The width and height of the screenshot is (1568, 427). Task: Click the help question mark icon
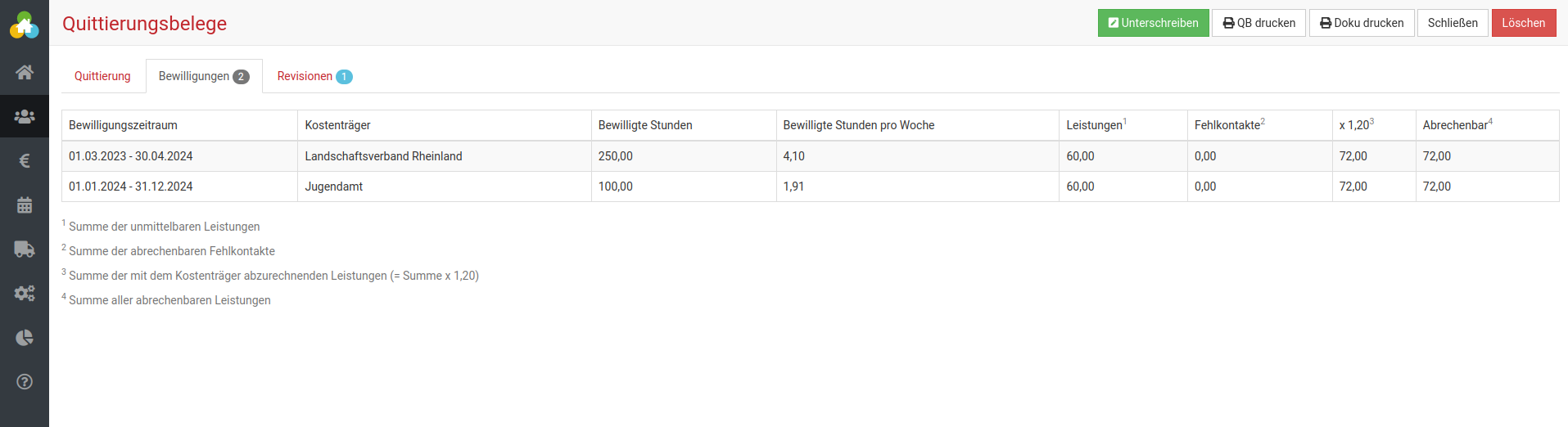pyautogui.click(x=25, y=381)
